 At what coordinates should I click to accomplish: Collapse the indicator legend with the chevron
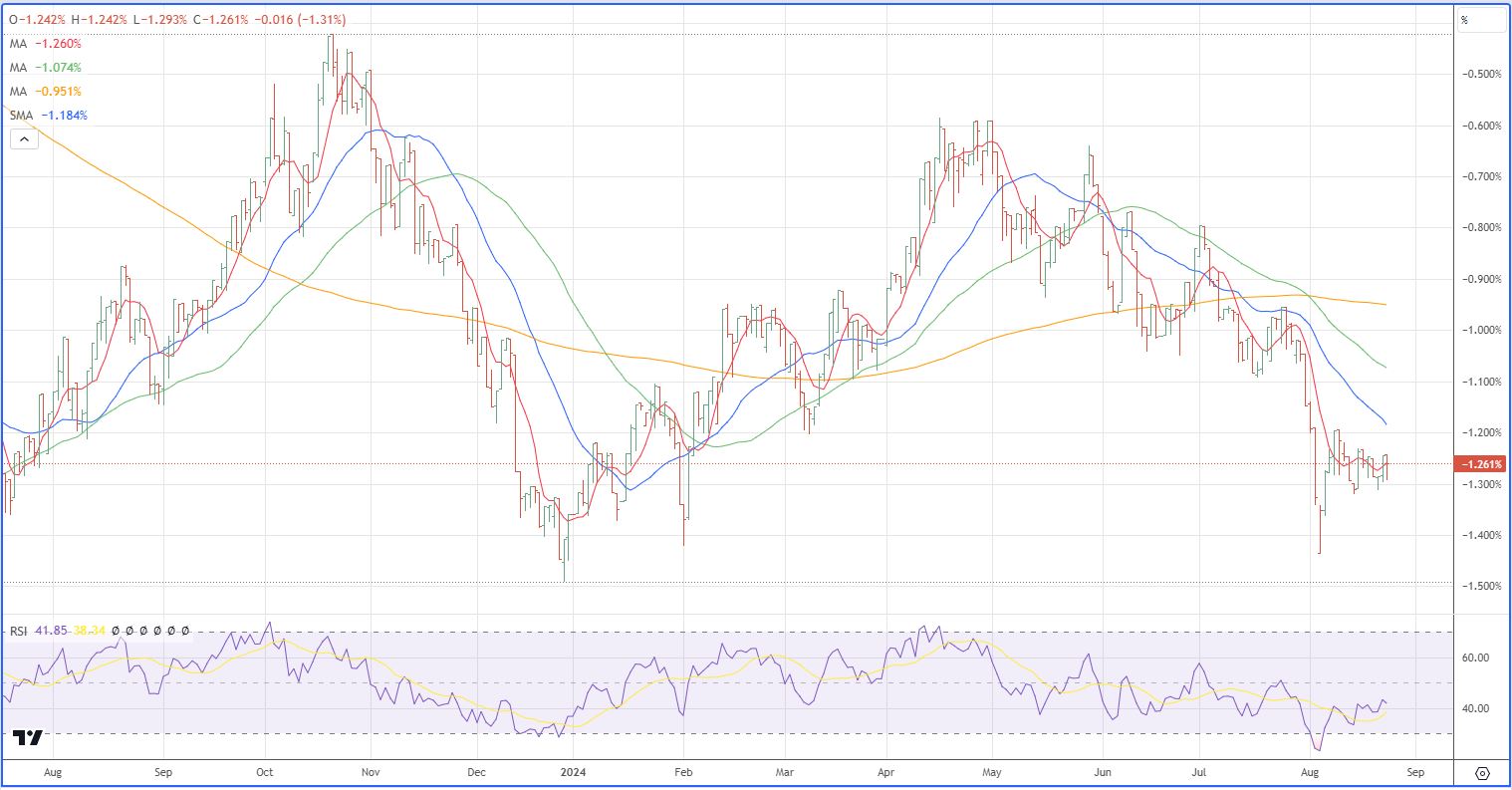24,139
